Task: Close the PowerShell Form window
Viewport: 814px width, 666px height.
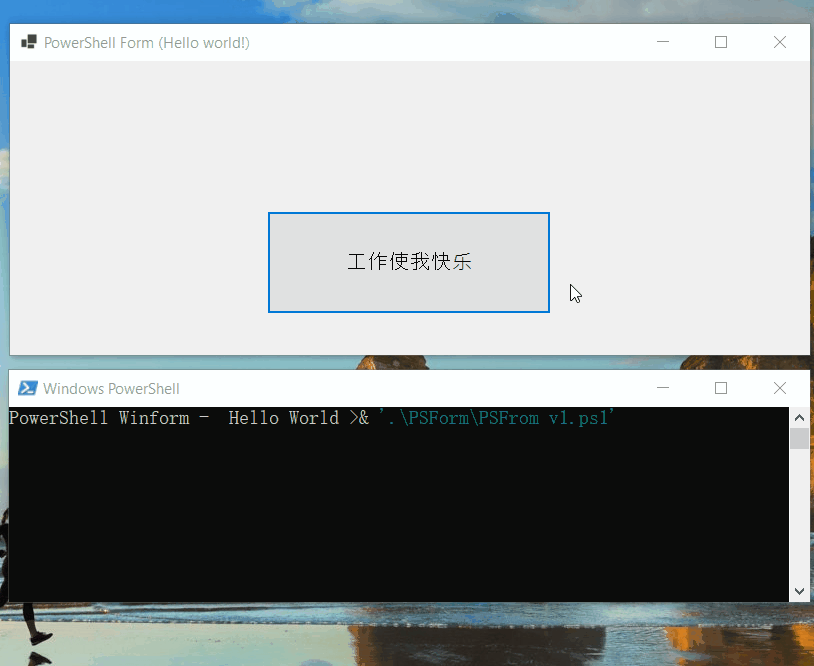Action: pyautogui.click(x=779, y=42)
